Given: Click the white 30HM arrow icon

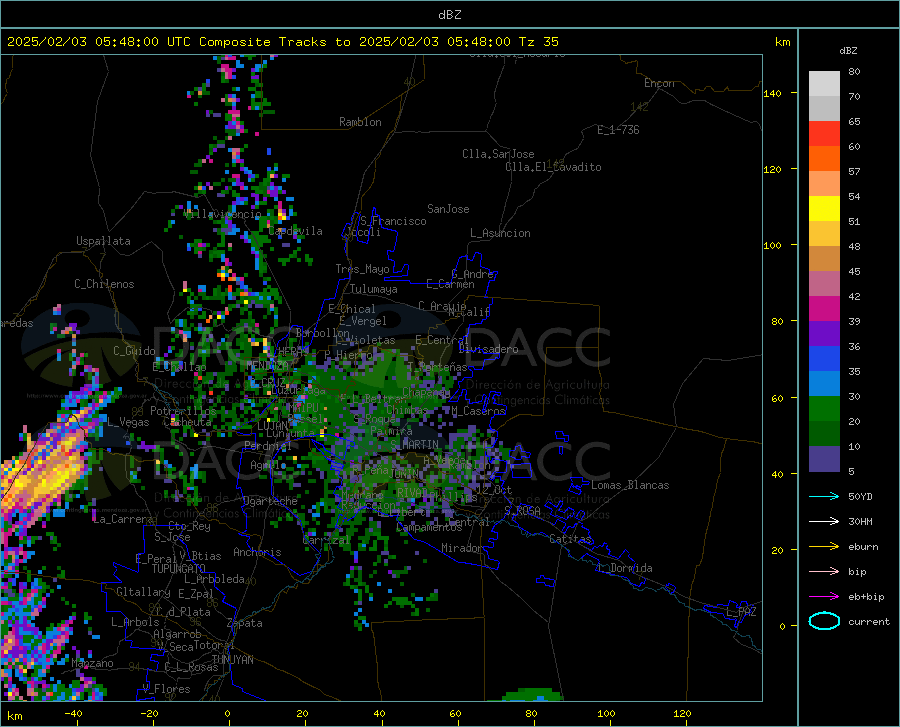Looking at the screenshot, I should (x=824, y=521).
